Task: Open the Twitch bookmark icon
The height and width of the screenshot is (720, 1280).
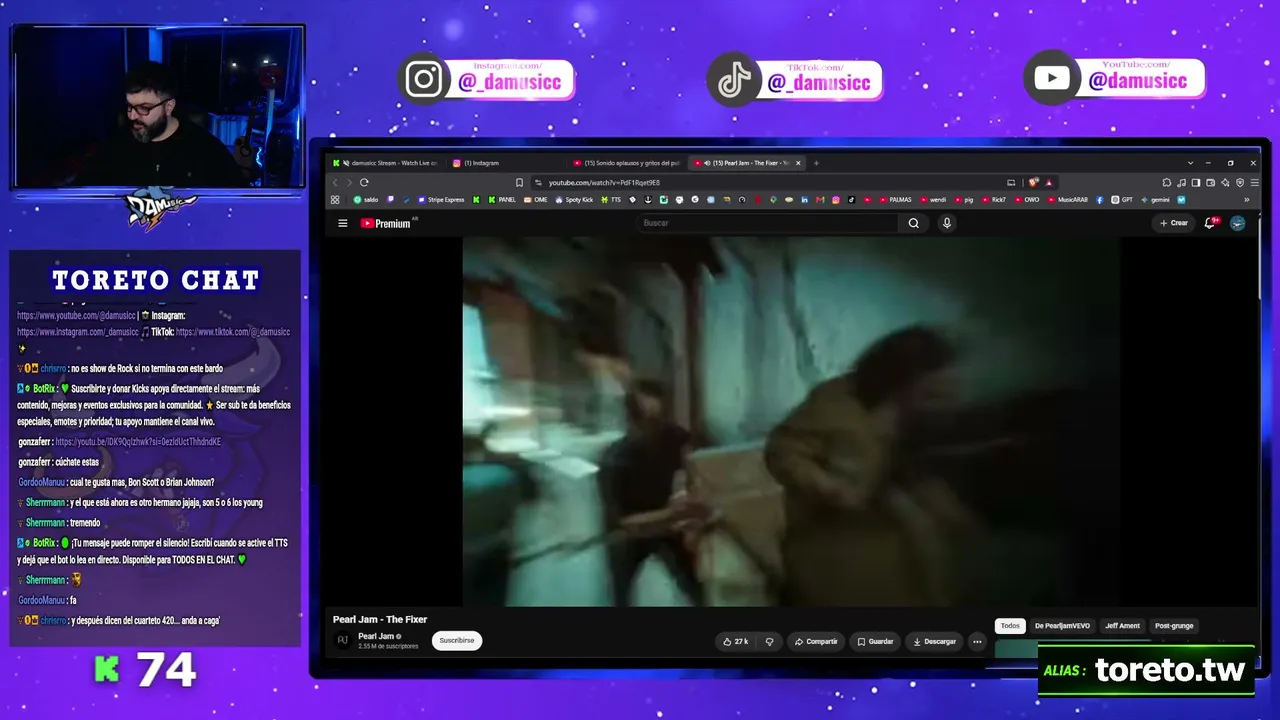Action: [391, 200]
